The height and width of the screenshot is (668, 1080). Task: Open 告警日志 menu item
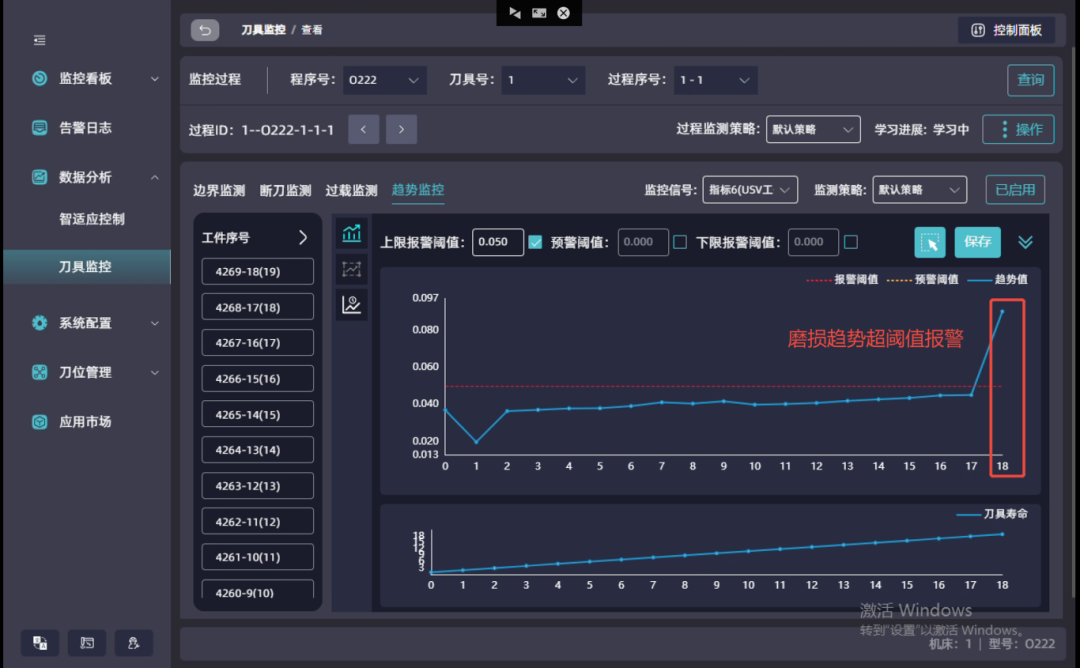(x=87, y=127)
